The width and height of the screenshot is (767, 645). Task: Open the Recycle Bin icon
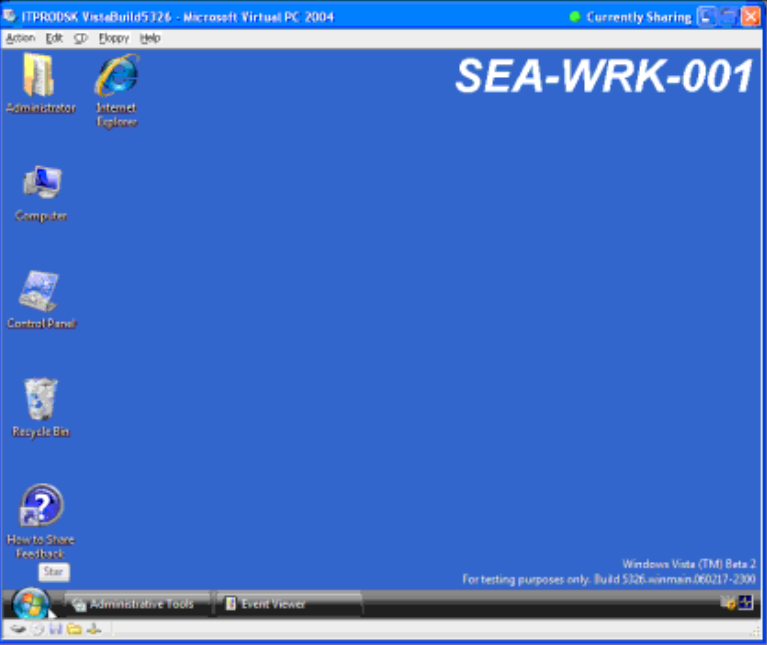point(41,408)
